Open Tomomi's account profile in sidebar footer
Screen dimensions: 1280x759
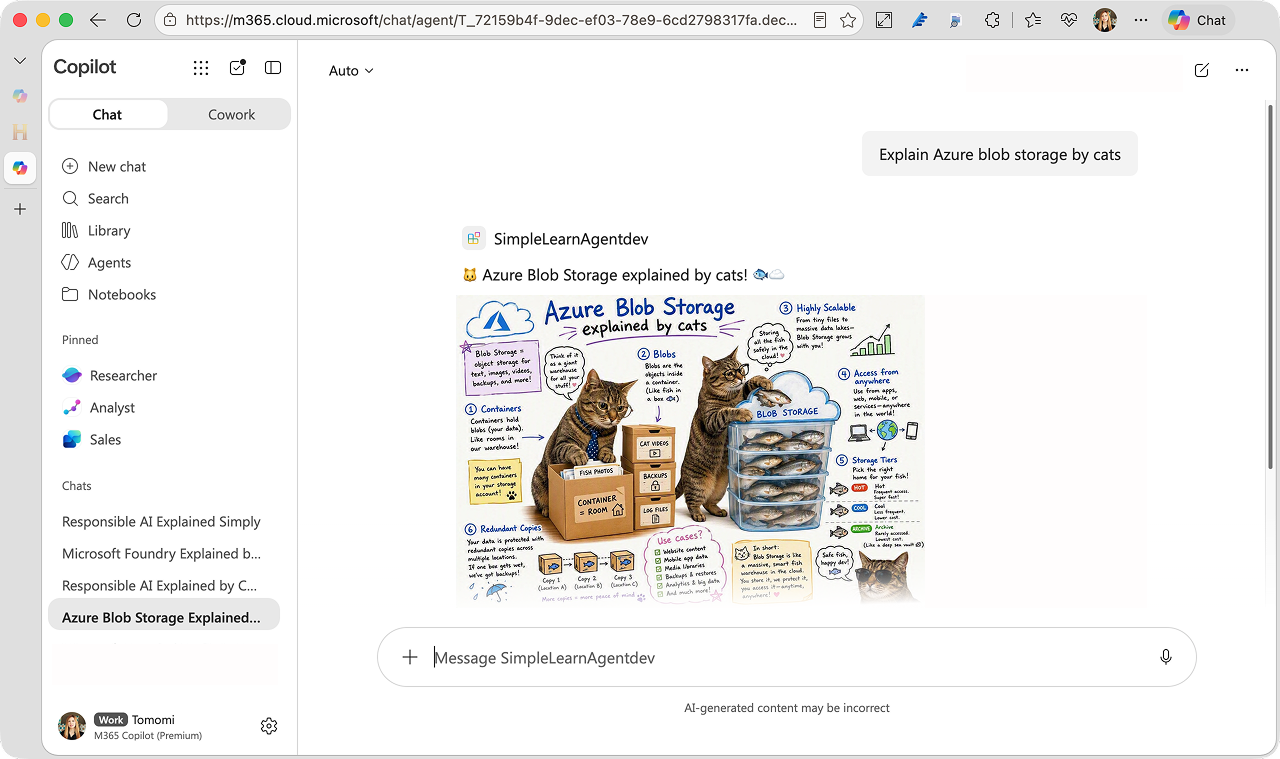(x=131, y=726)
